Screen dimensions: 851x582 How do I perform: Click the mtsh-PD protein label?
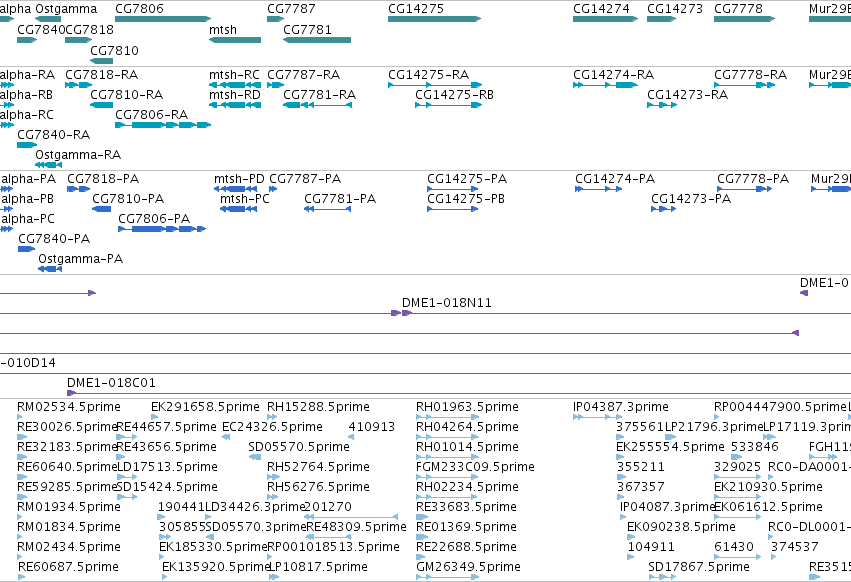[x=239, y=179]
